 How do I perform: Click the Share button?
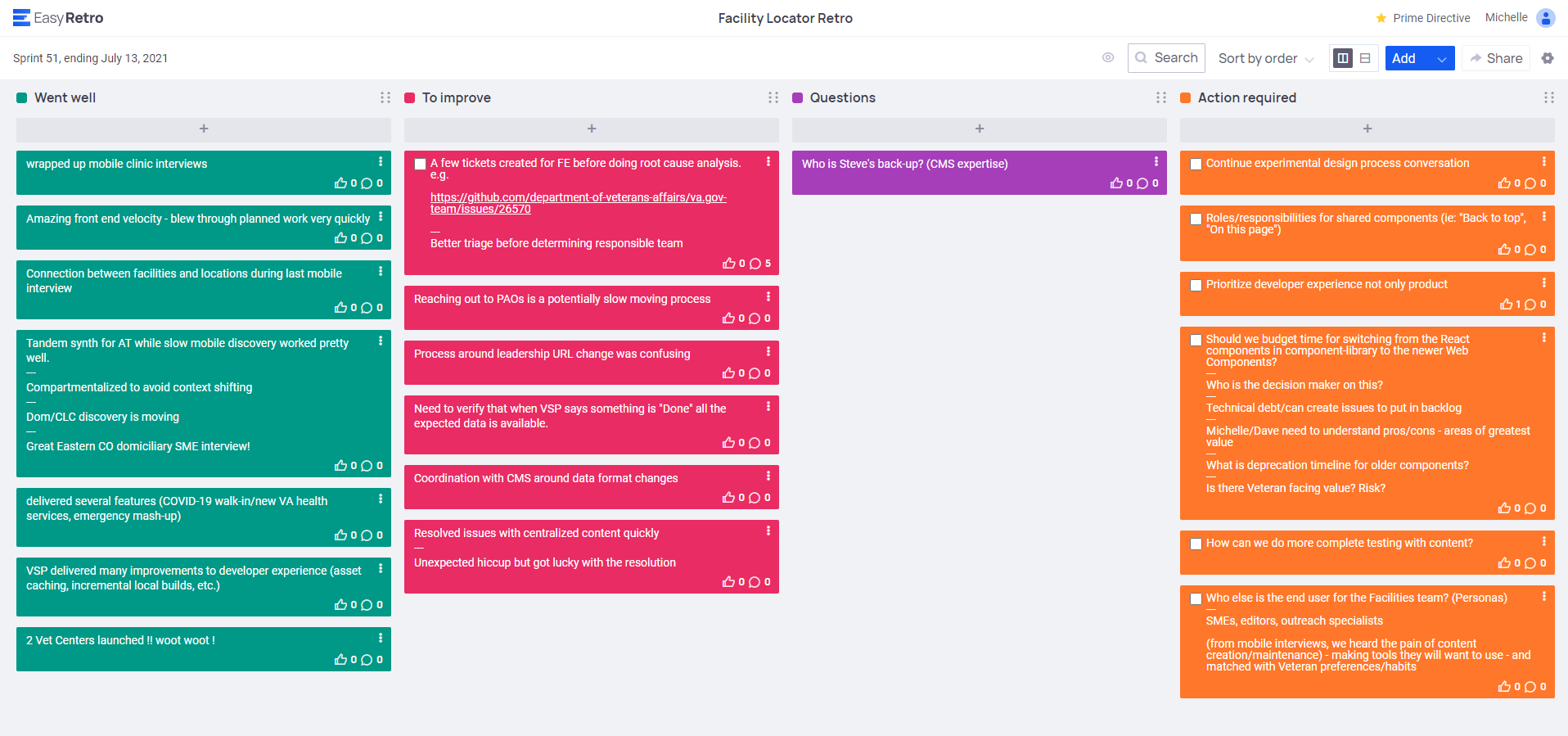(x=1495, y=58)
